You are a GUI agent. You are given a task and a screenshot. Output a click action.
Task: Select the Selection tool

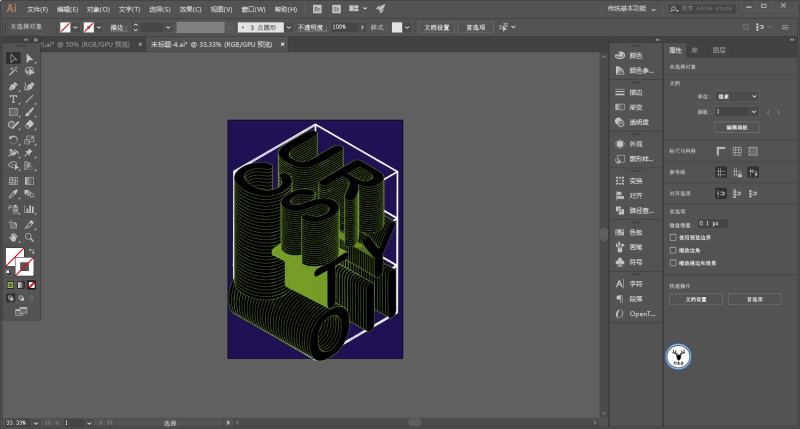[x=13, y=58]
